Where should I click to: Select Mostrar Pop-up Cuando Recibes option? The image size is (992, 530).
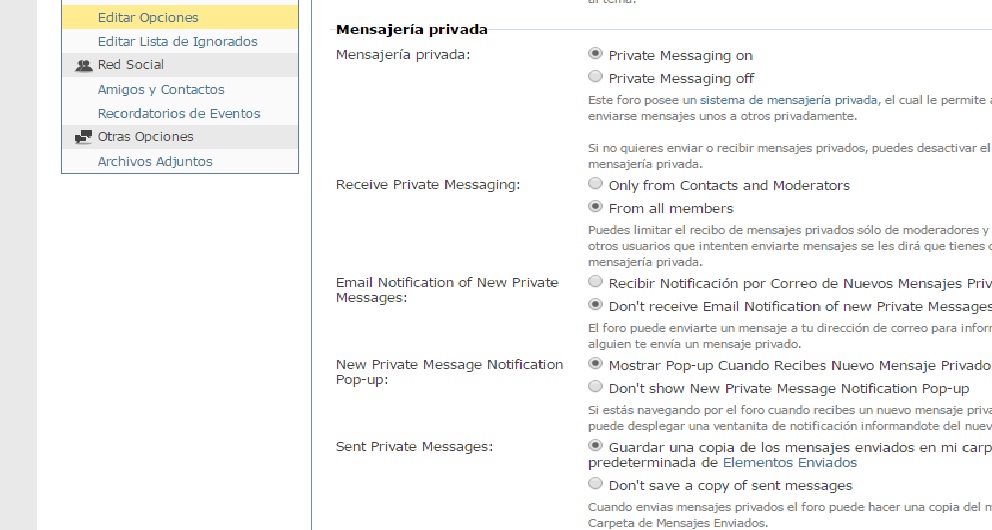click(595, 364)
